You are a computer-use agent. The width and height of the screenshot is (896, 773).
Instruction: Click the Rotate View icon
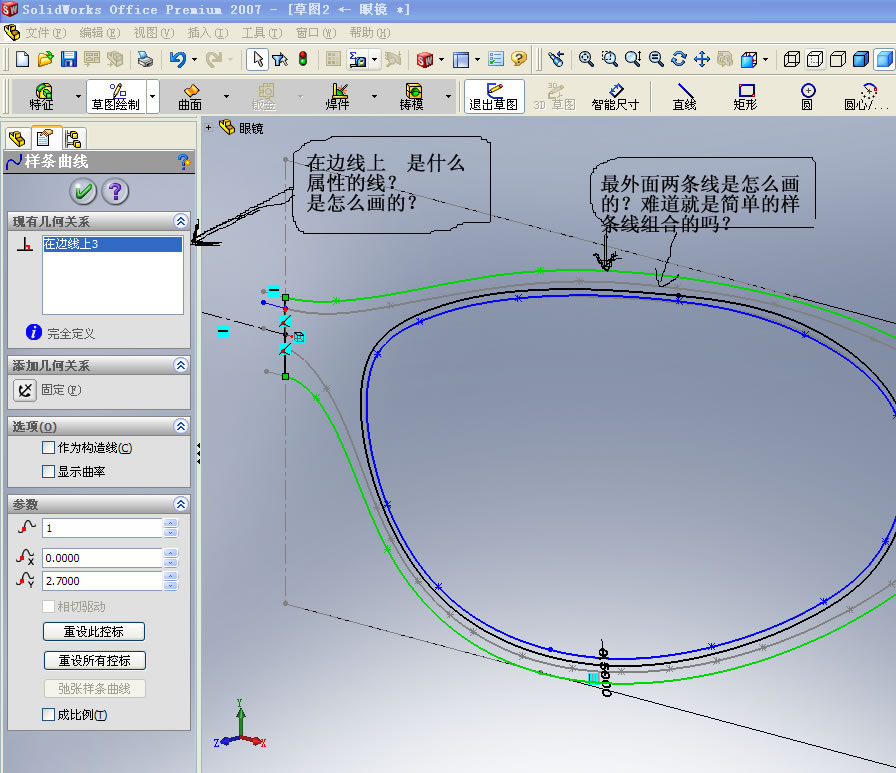(x=679, y=59)
